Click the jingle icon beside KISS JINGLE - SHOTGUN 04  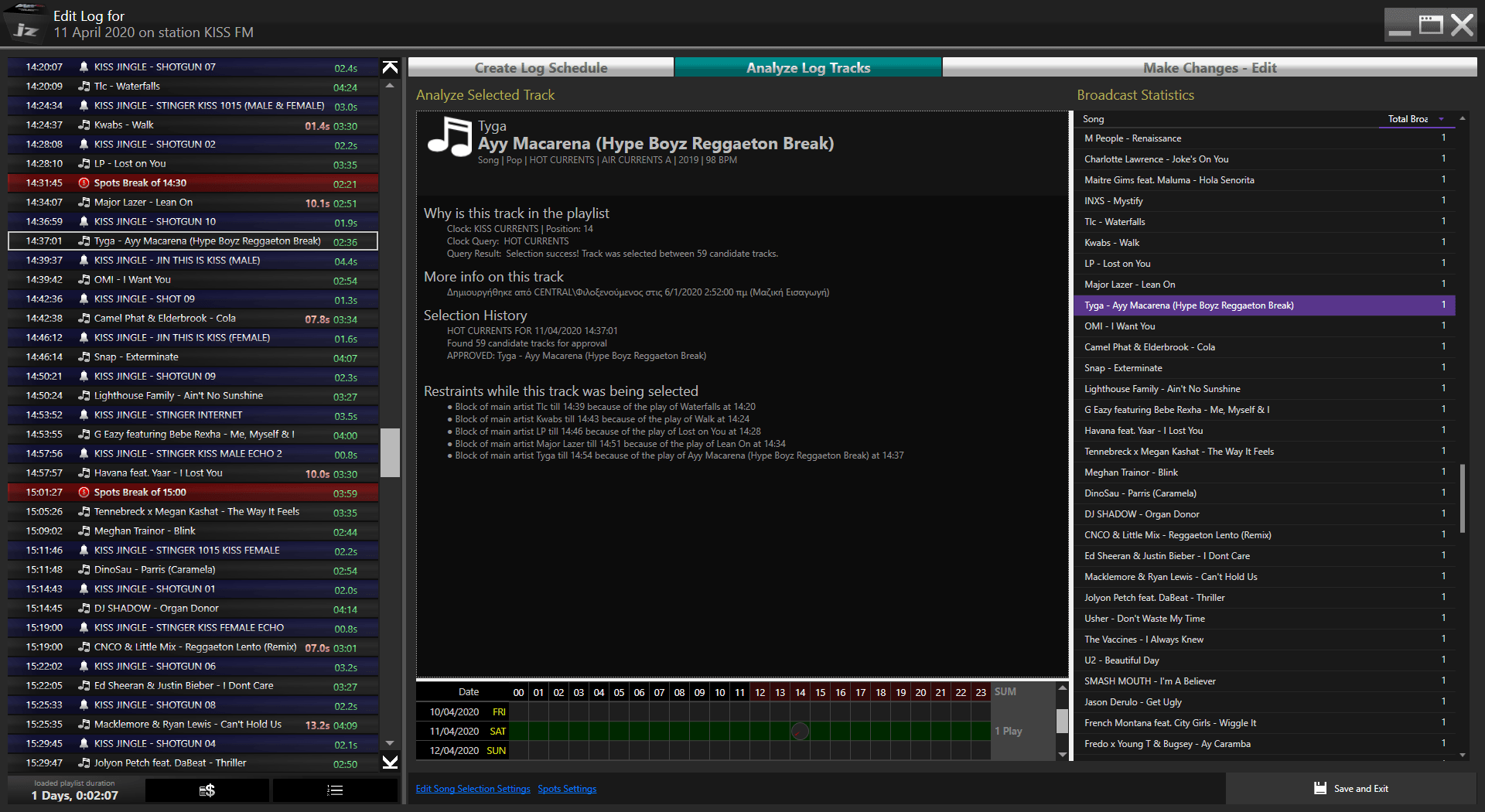tap(84, 744)
